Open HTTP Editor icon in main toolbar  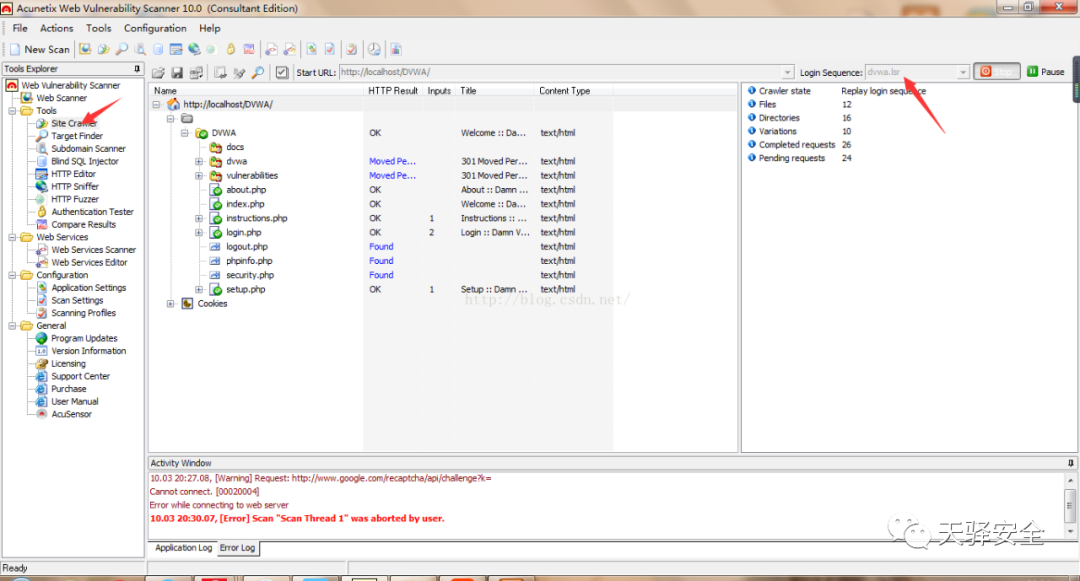(176, 50)
